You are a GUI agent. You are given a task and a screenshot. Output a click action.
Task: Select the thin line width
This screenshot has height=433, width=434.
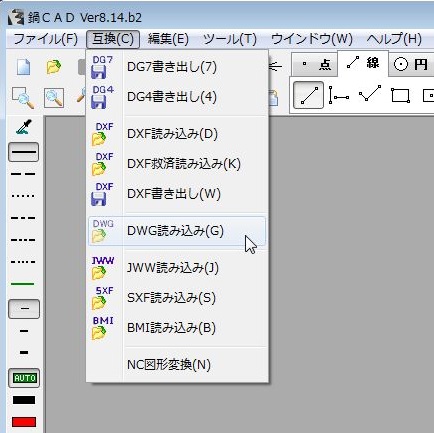tap(24, 309)
